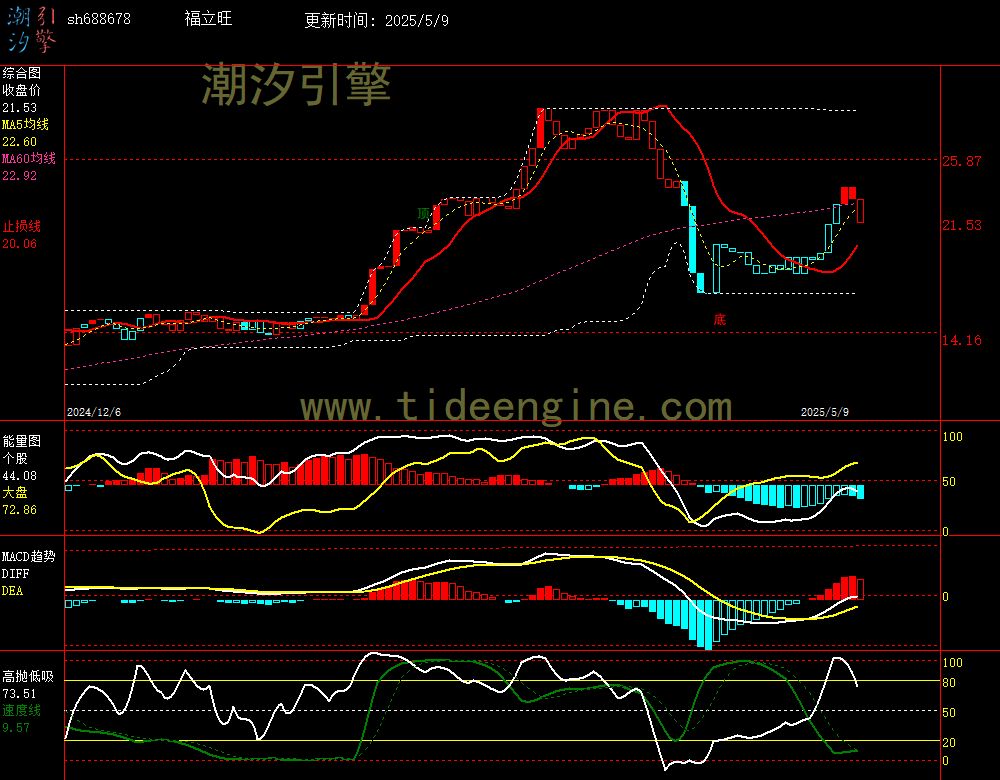The height and width of the screenshot is (780, 1000).
Task: Select the 综合图 panel title
Action: click(x=21, y=73)
